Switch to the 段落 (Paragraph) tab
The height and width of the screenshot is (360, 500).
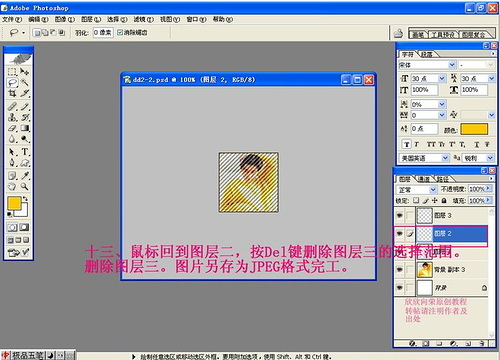click(427, 54)
